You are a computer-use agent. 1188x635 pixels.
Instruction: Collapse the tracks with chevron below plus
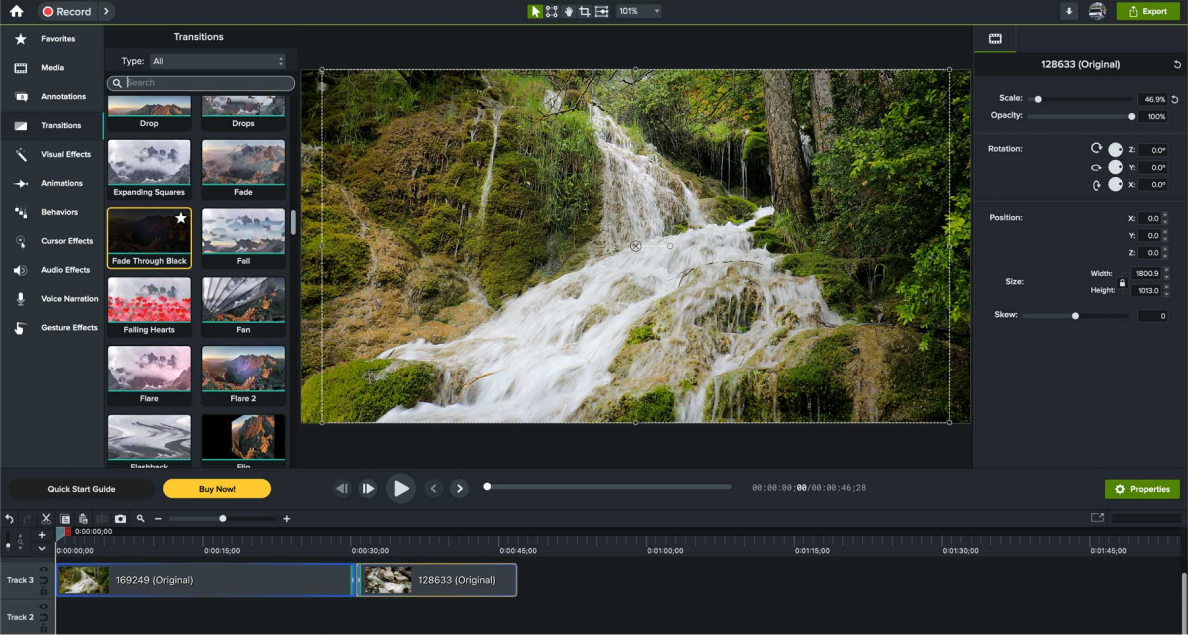click(42, 549)
